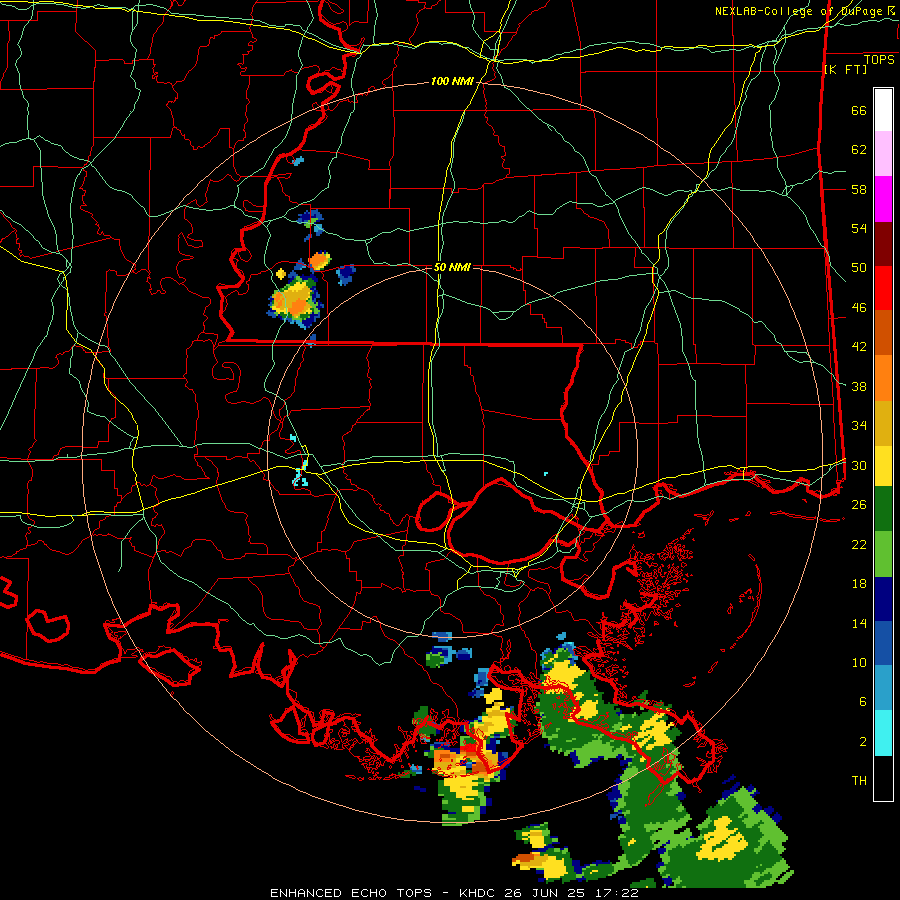Click the cyan legend color band

pyautogui.click(x=883, y=732)
